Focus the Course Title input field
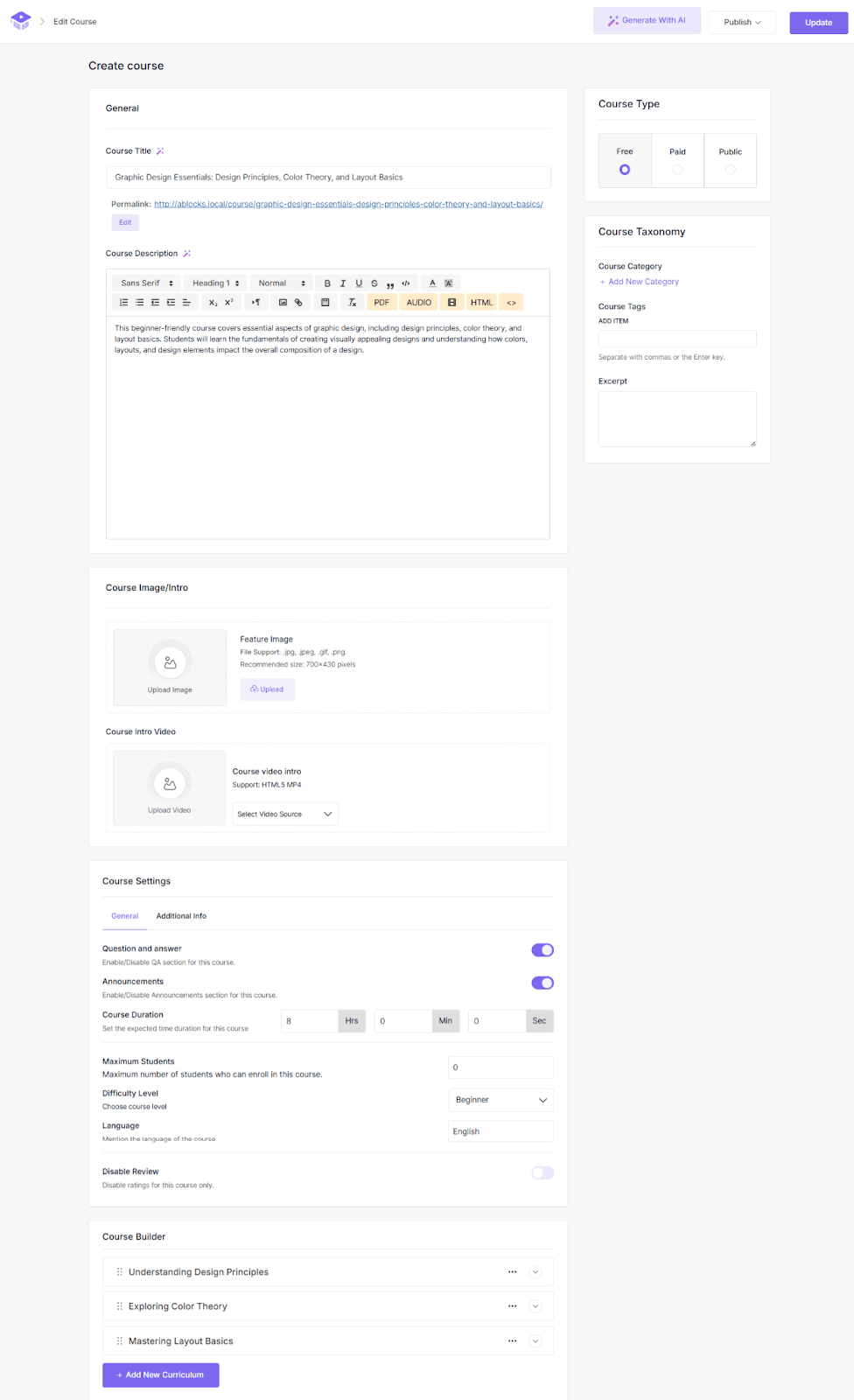The height and width of the screenshot is (1400, 854). pos(328,178)
